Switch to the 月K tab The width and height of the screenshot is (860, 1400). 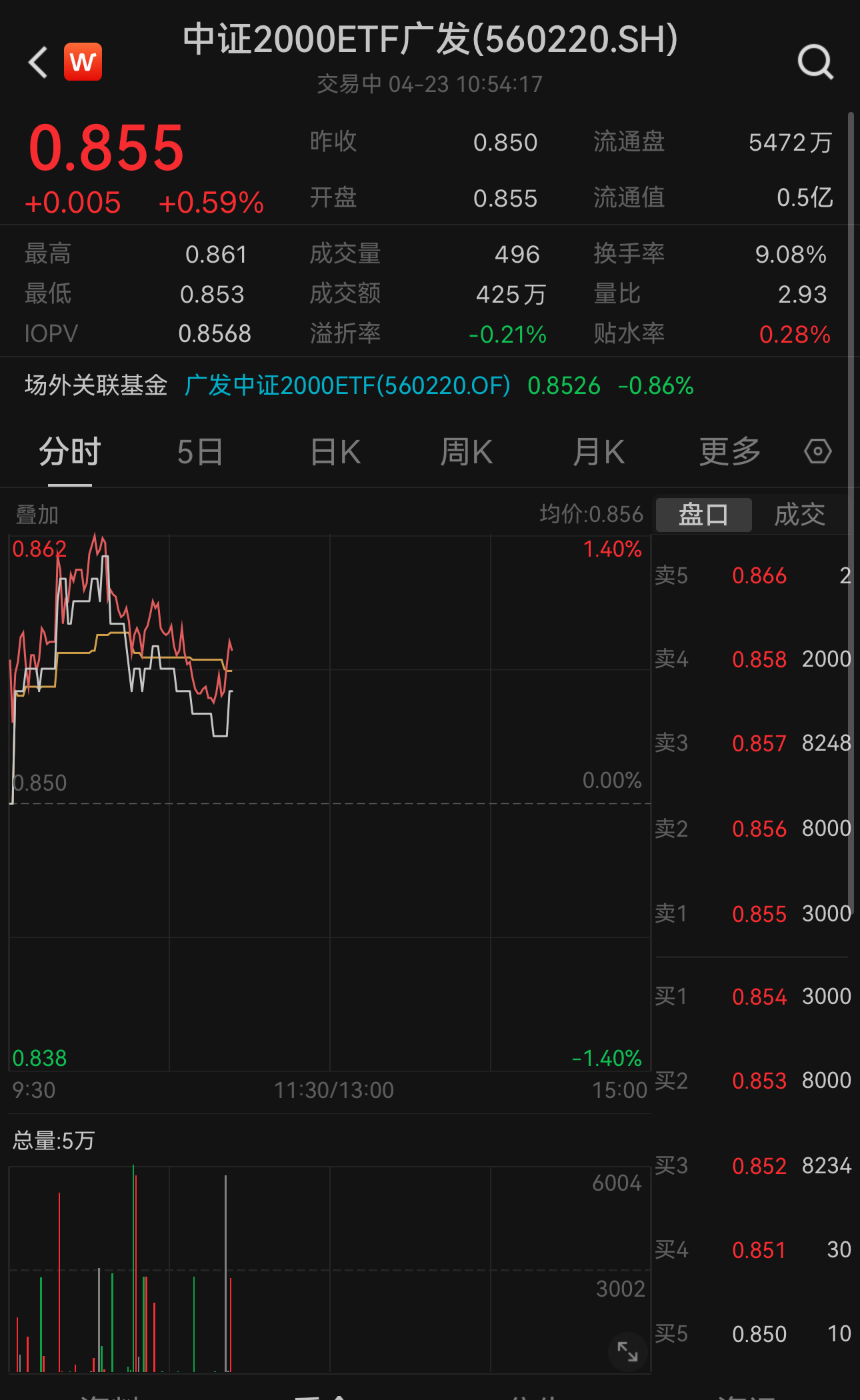[x=599, y=452]
